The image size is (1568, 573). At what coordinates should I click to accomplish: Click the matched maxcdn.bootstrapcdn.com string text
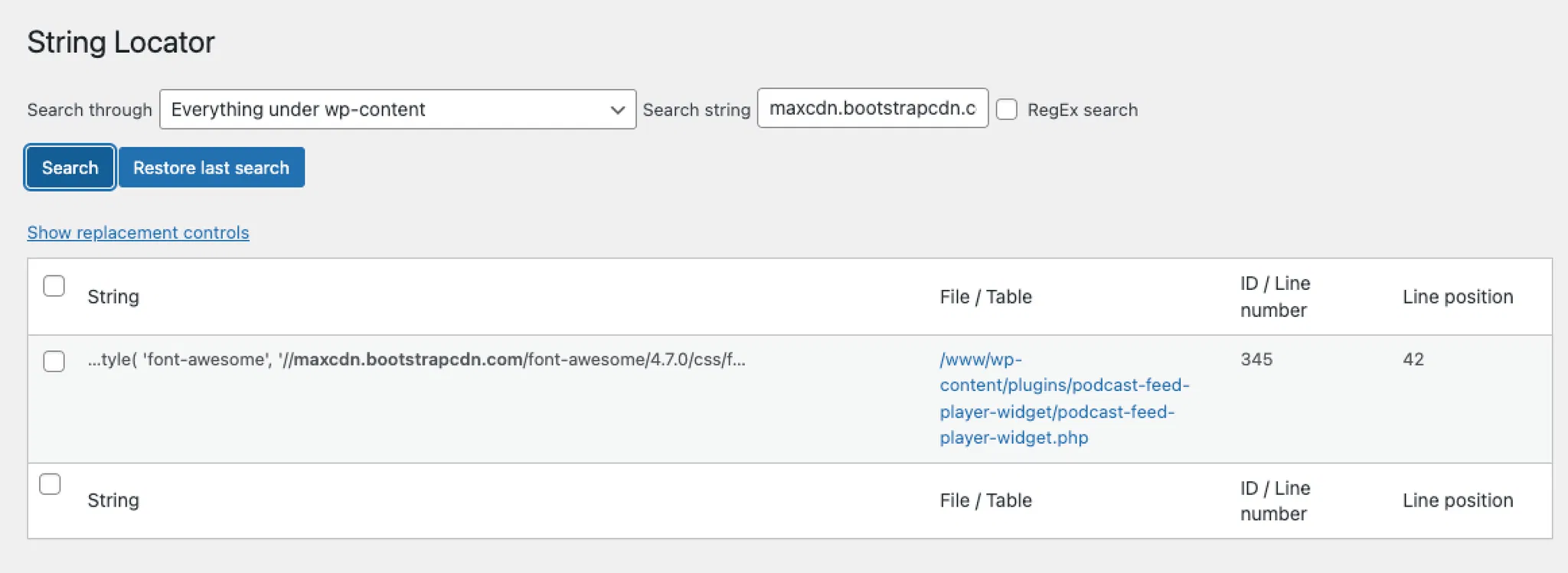tap(409, 360)
